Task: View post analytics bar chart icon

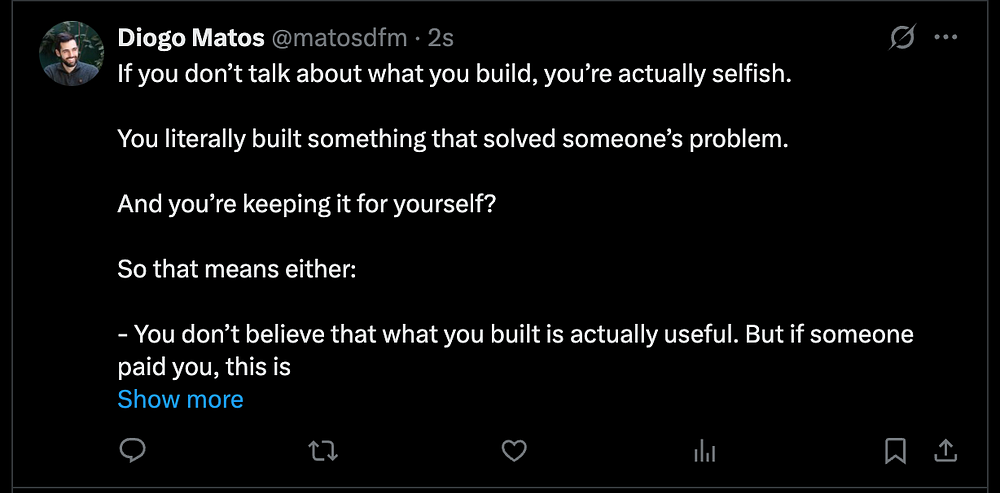Action: 705,452
